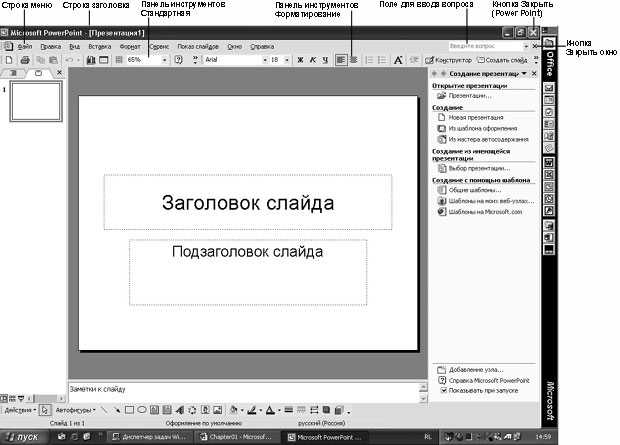Image resolution: width=620 pixels, height=445 pixels.
Task: Click the Dash Style icon
Action: [301, 410]
